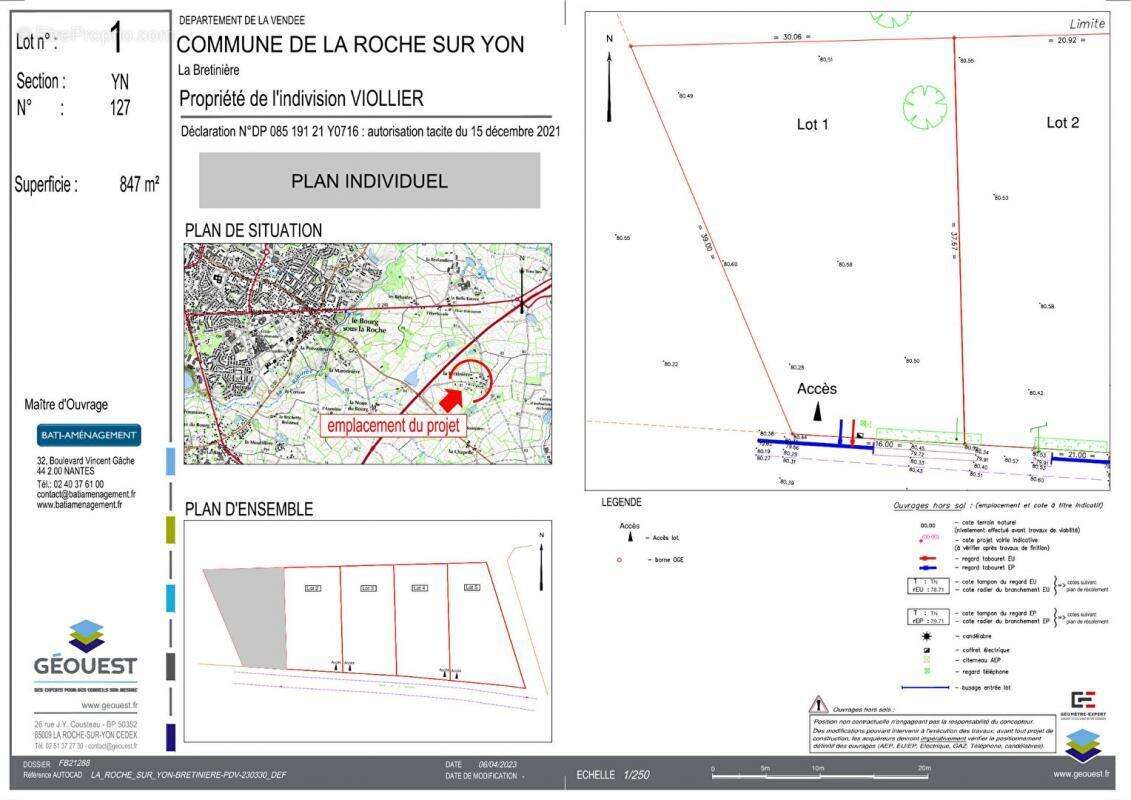Click the red regard tabouret EU legend symbol
1131x800 pixels.
(927, 560)
